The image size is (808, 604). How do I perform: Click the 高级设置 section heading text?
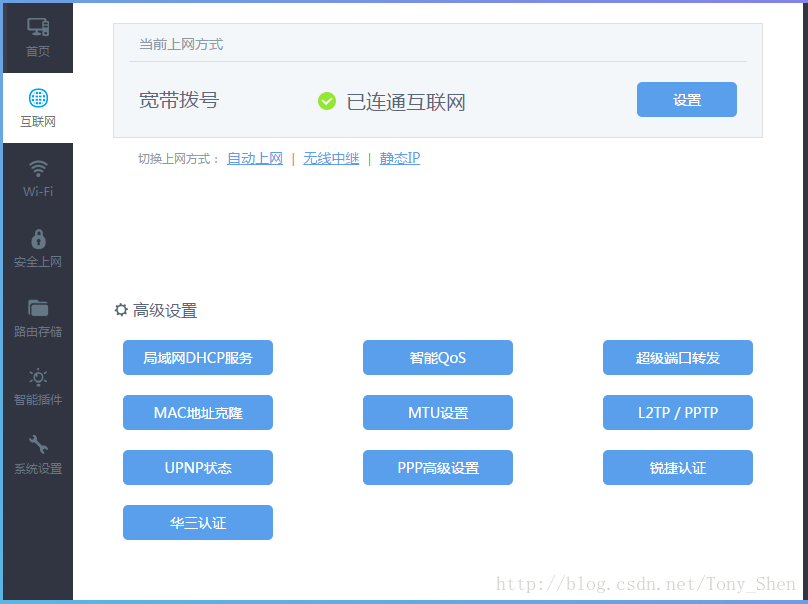pos(165,310)
